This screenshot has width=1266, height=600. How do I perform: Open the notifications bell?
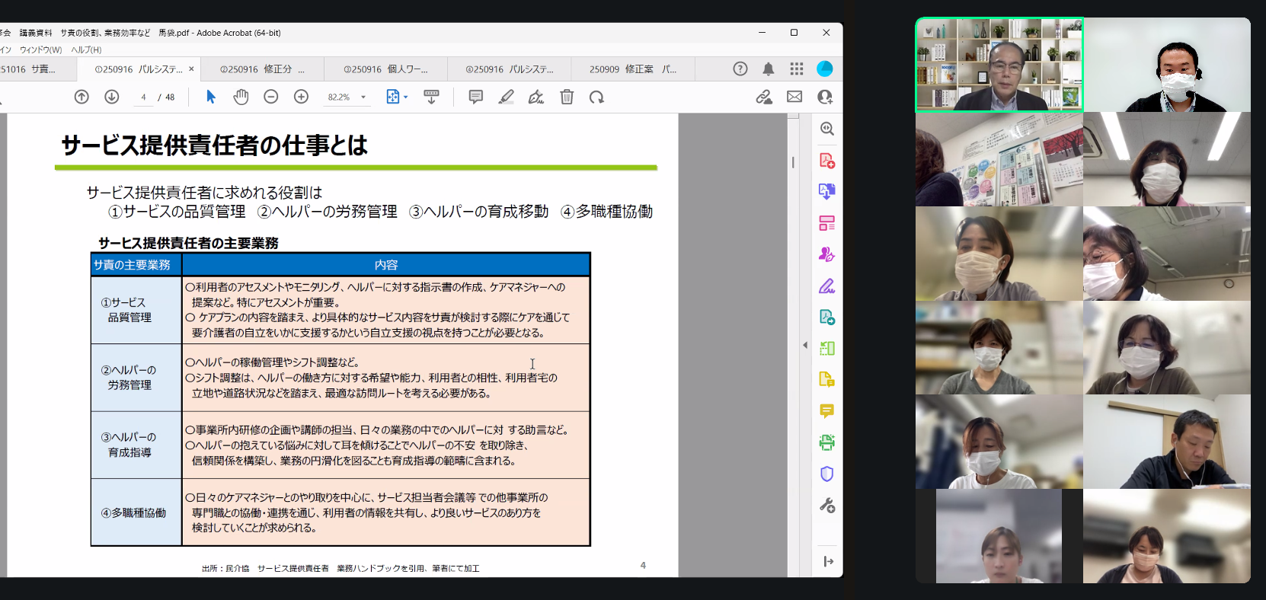point(768,69)
